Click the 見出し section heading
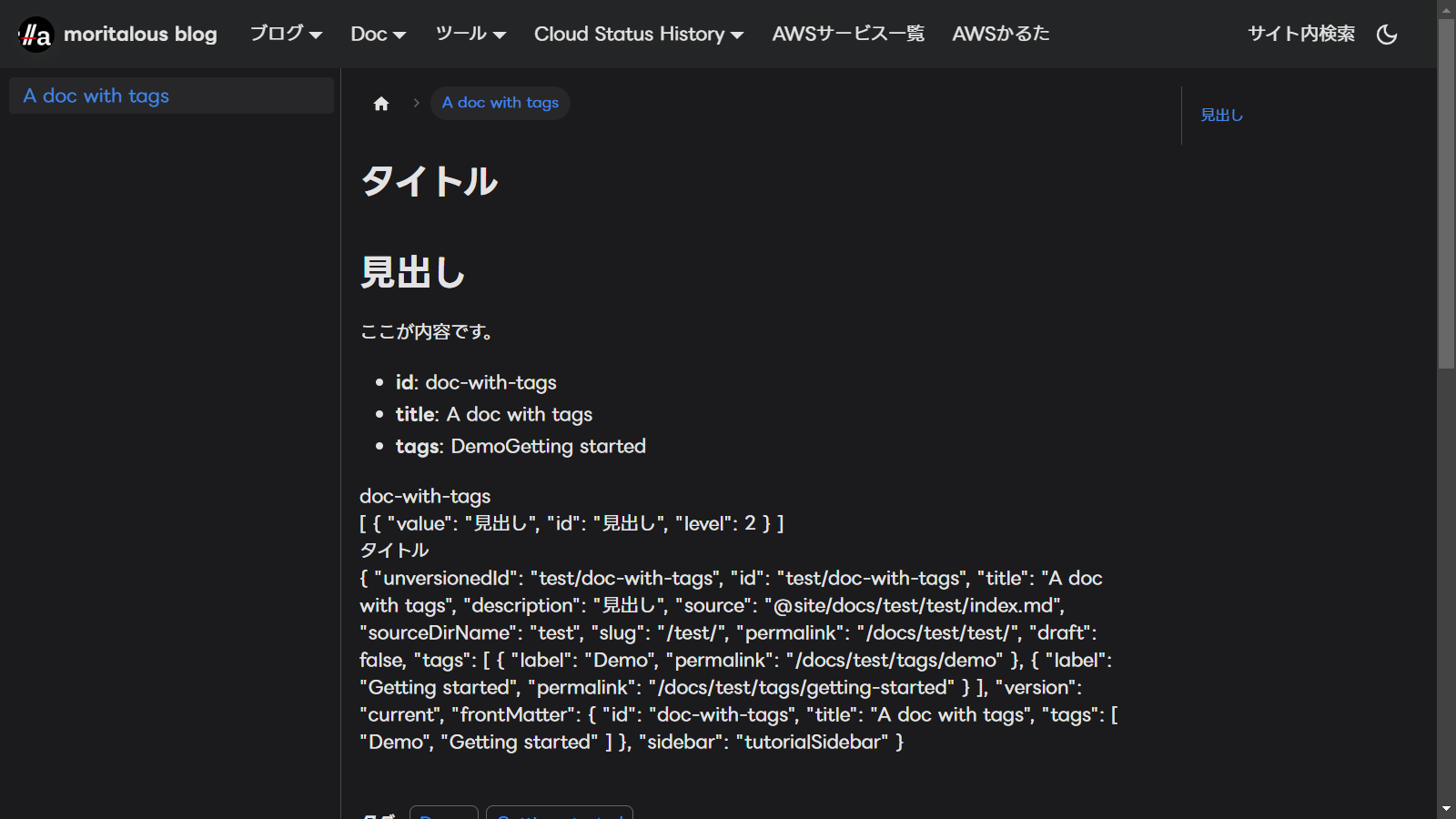Viewport: 1456px width, 819px height. click(x=412, y=272)
